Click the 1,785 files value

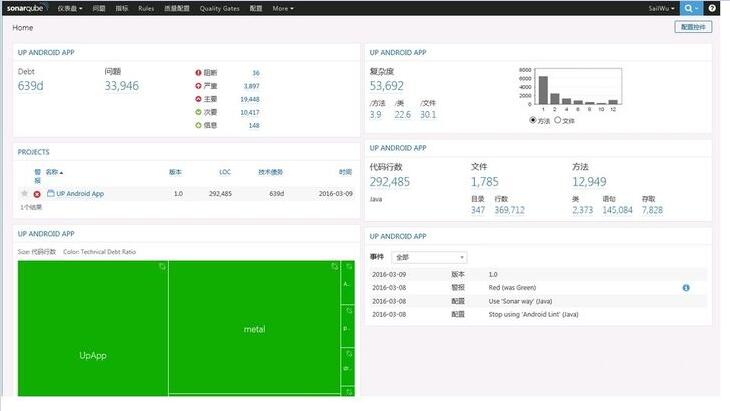485,182
